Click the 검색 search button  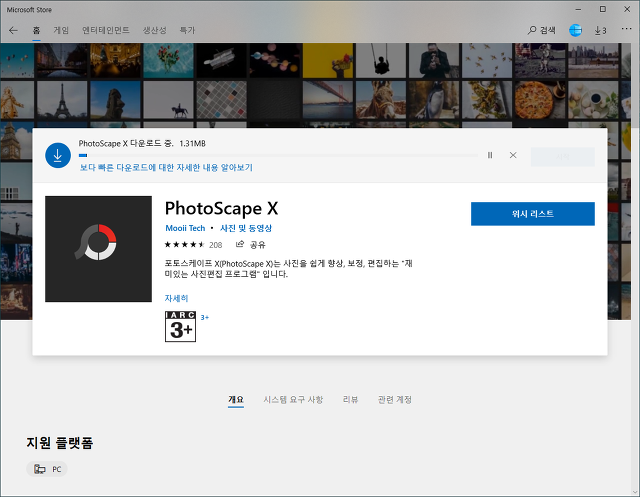(x=542, y=30)
